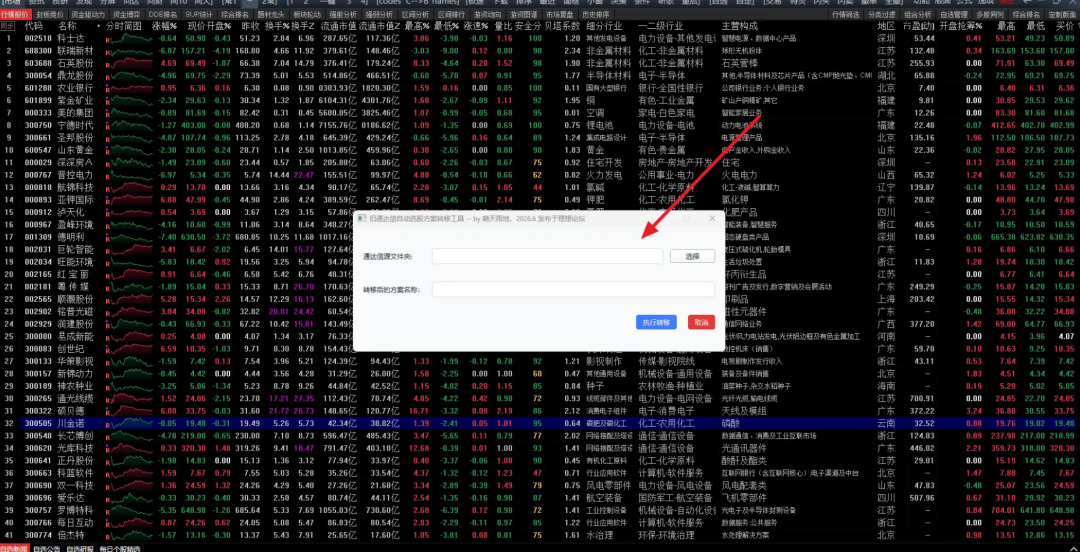This screenshot has width=1080, height=552.
Task: Open the 市场复盘 tab
Action: click(x=559, y=14)
